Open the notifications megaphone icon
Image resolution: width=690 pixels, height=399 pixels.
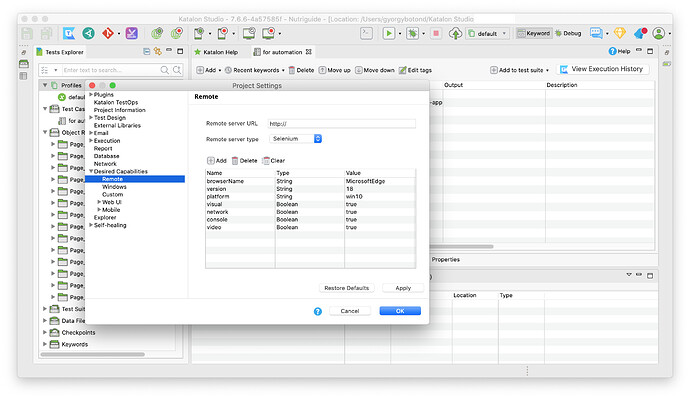pos(640,33)
